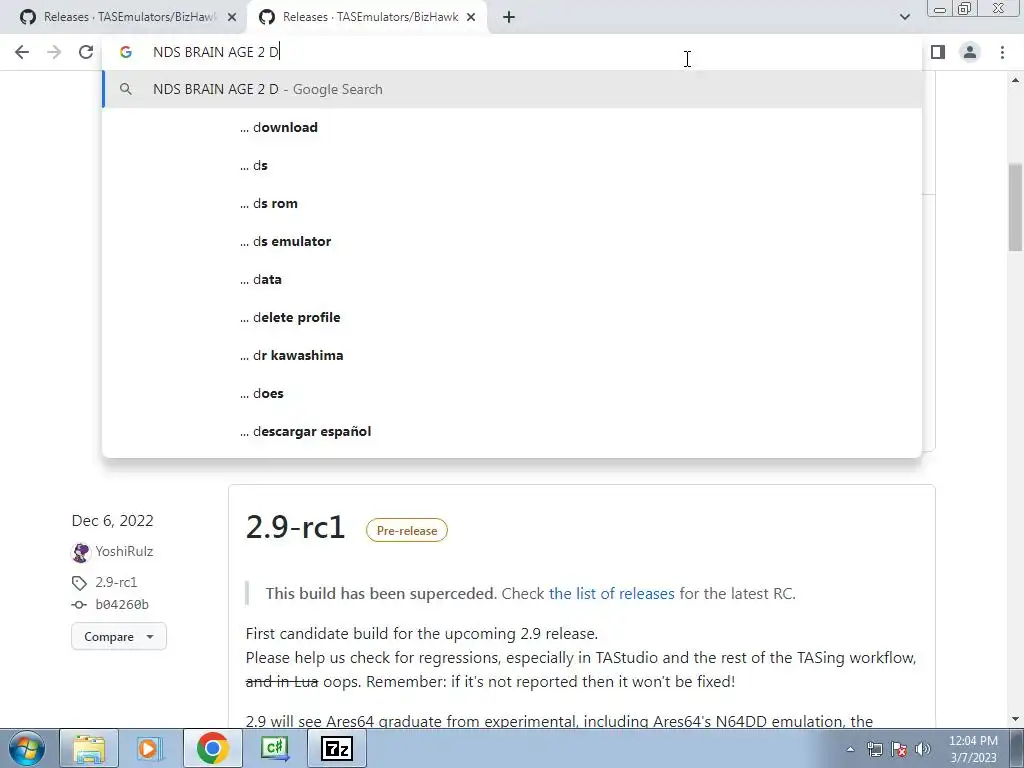Click the Pre-release badge
The width and height of the screenshot is (1024, 768).
pyautogui.click(x=407, y=530)
